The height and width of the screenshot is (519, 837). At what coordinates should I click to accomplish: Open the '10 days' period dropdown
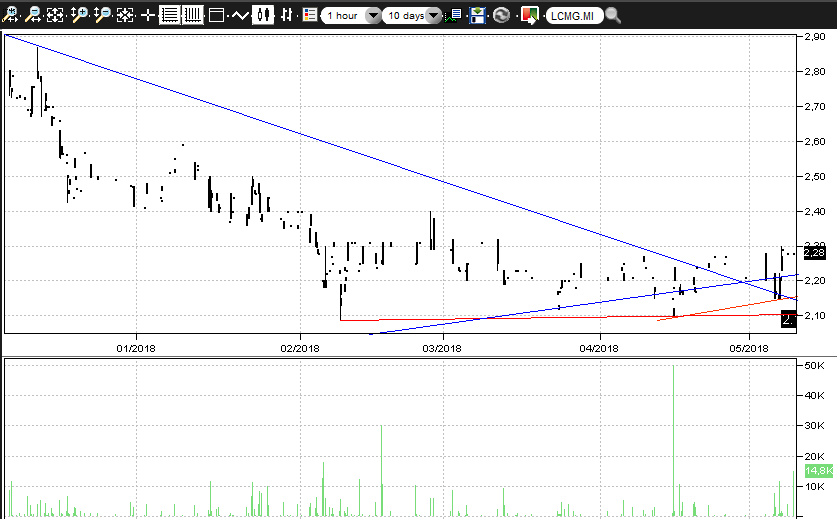pos(412,15)
